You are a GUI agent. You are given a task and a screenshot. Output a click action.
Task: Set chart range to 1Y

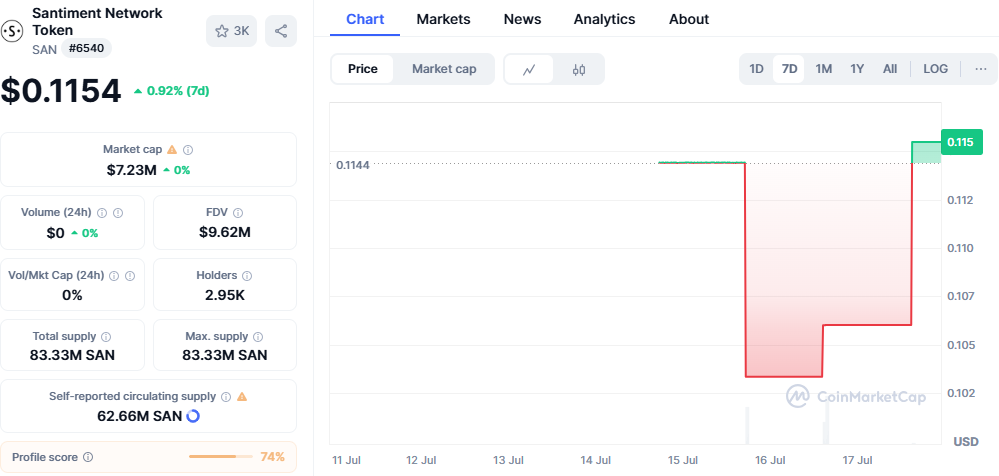(857, 69)
